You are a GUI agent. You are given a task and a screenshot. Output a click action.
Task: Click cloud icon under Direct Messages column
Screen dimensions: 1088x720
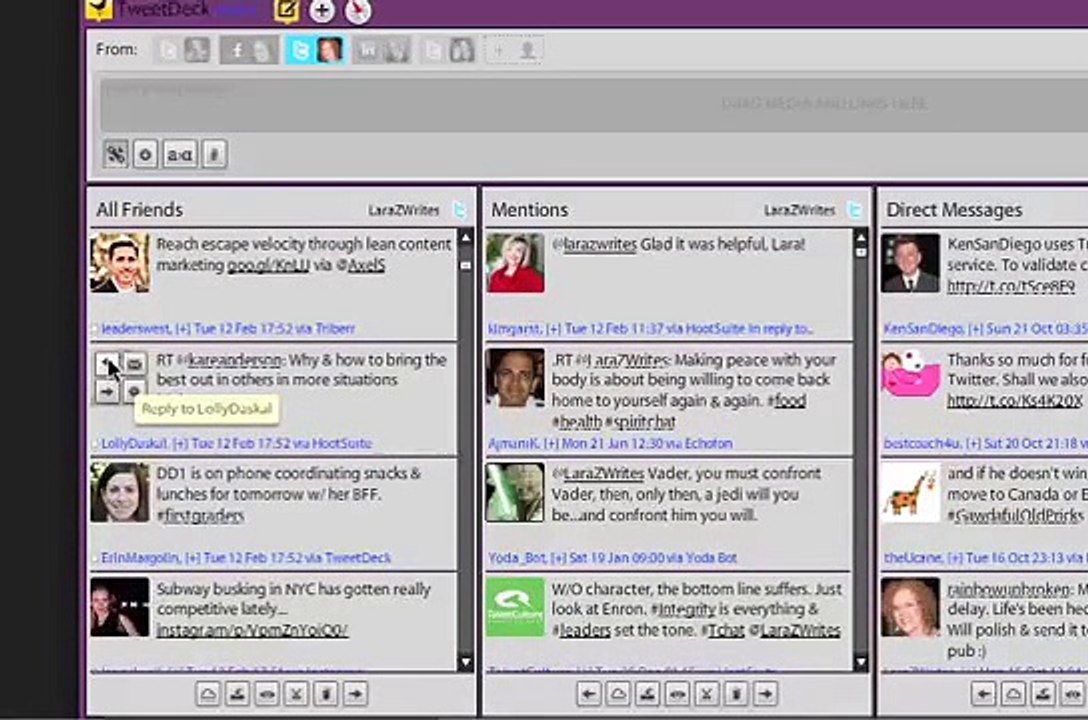(1013, 694)
